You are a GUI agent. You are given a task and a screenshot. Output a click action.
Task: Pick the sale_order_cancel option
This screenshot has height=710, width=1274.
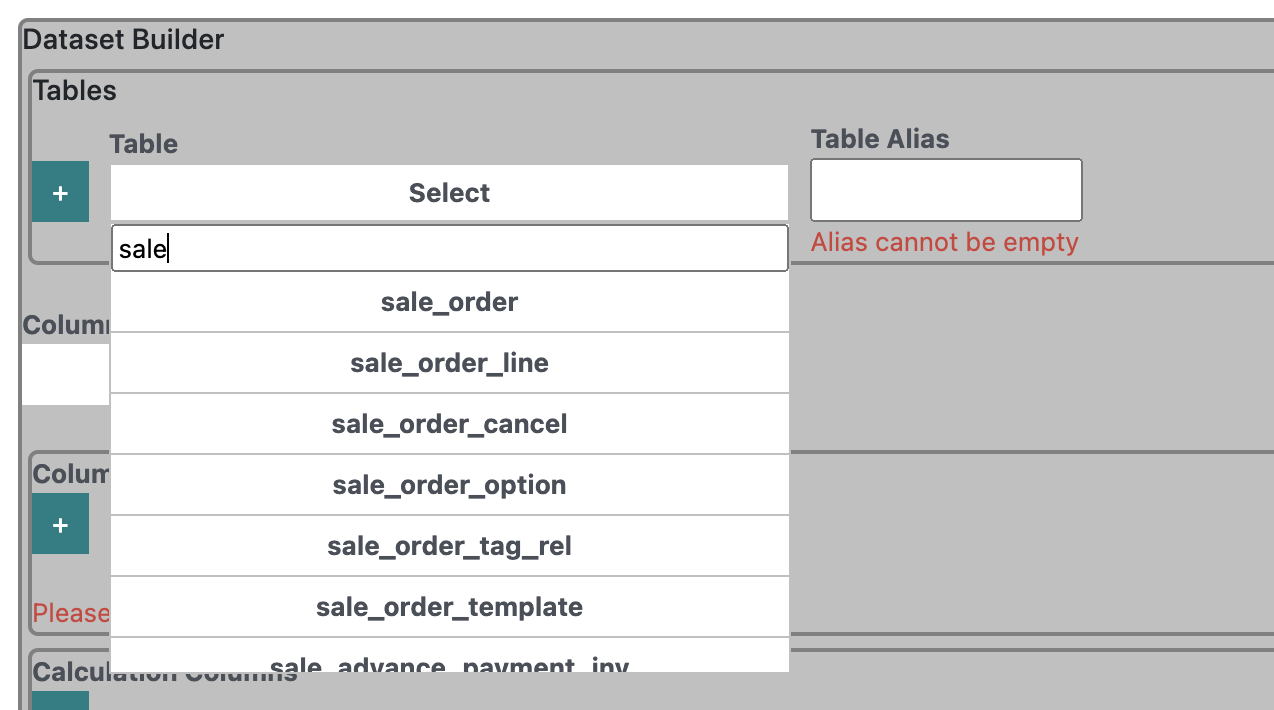coord(449,424)
